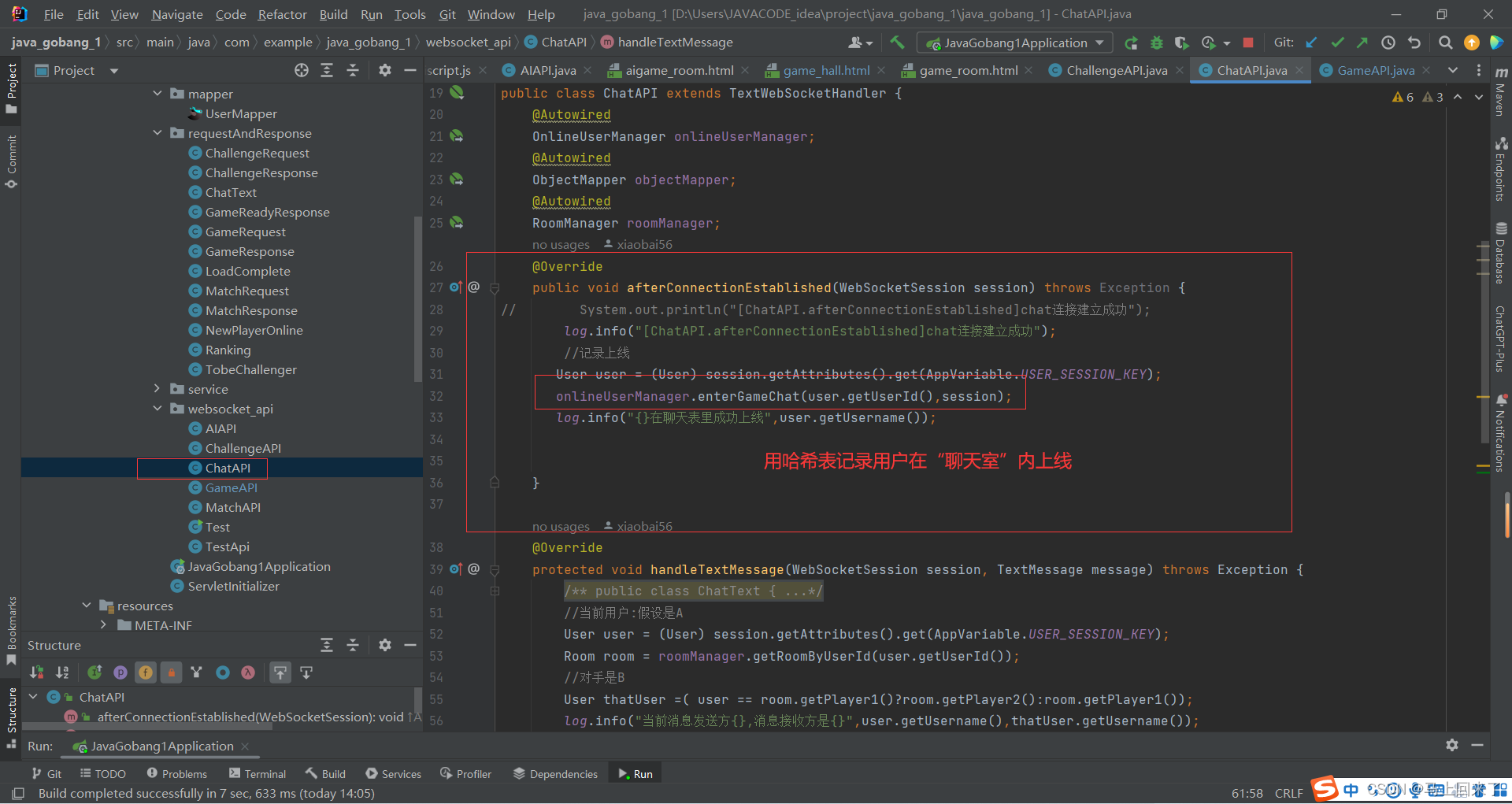1512x804 pixels.
Task: Switch to game_hall.html tab
Action: point(825,71)
